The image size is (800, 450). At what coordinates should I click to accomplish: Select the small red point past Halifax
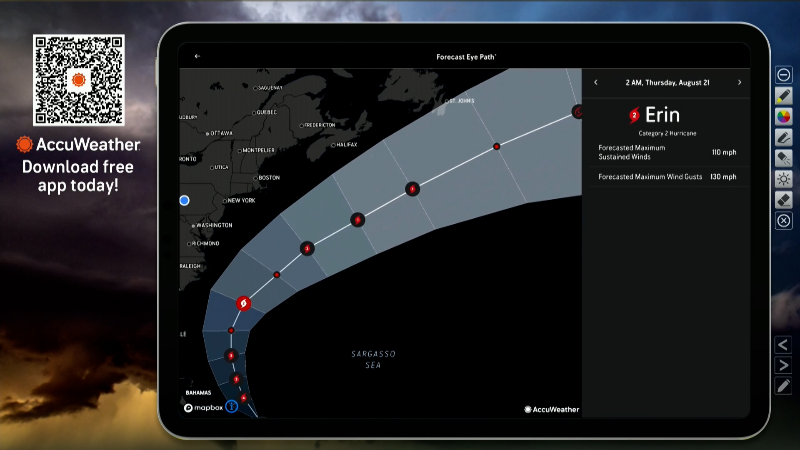496,146
